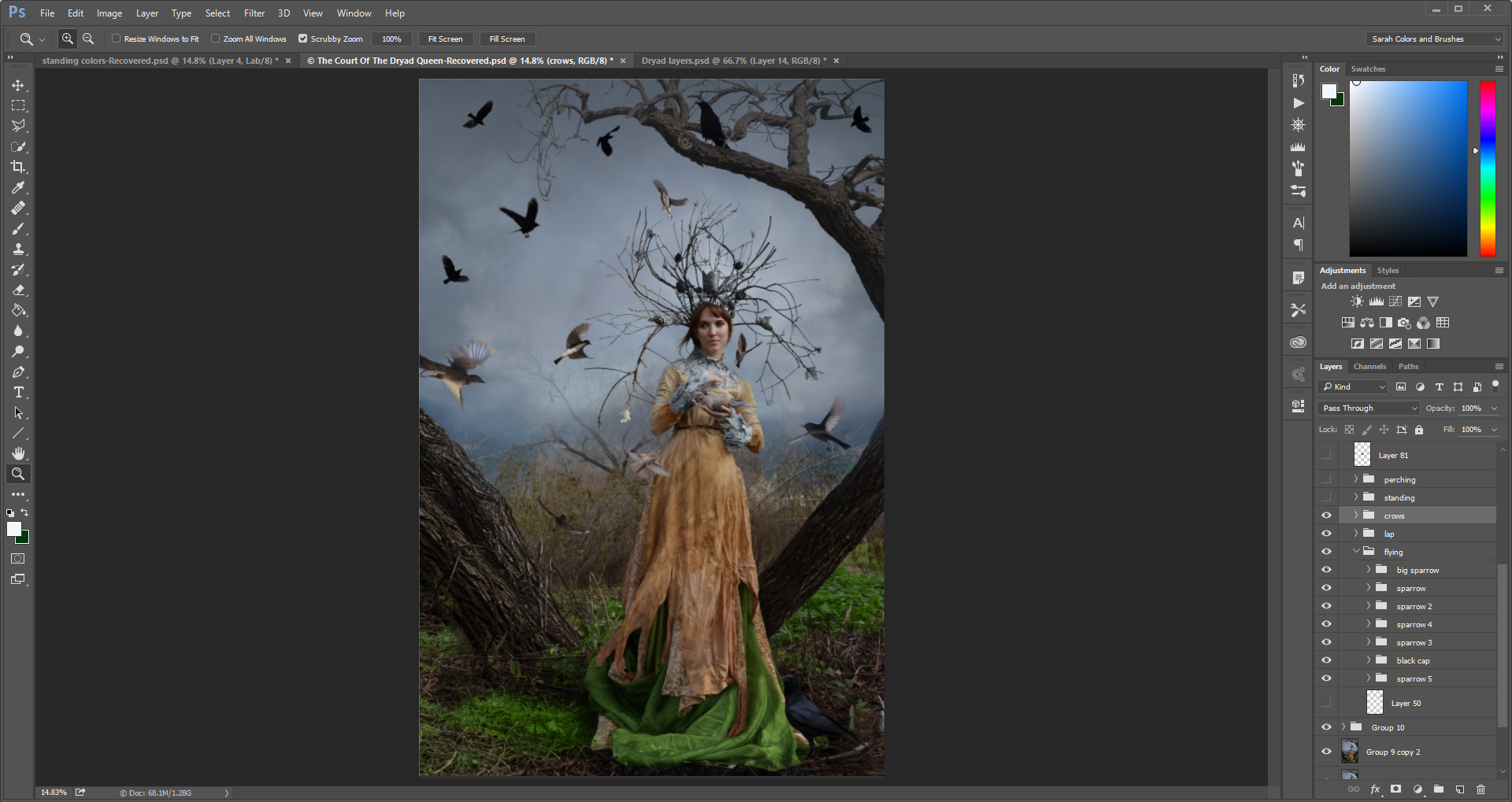Click the Group 9 copy 2 layer thumbnail
This screenshot has width=1512, height=802.
point(1349,752)
